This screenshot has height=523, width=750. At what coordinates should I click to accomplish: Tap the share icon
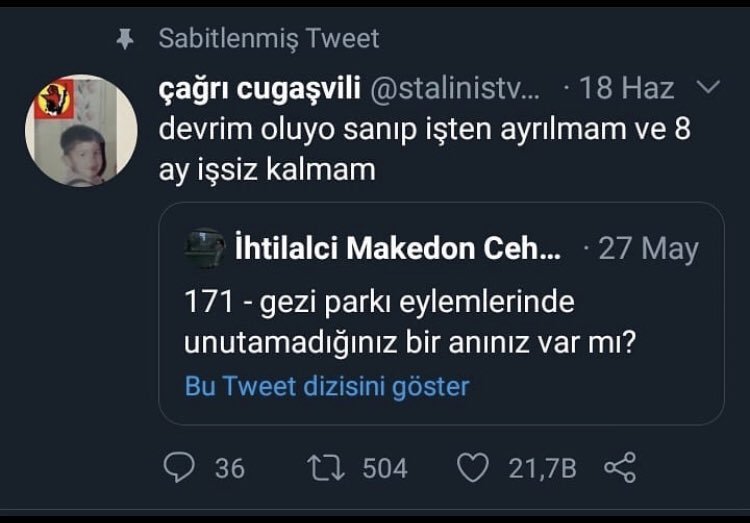point(621,467)
